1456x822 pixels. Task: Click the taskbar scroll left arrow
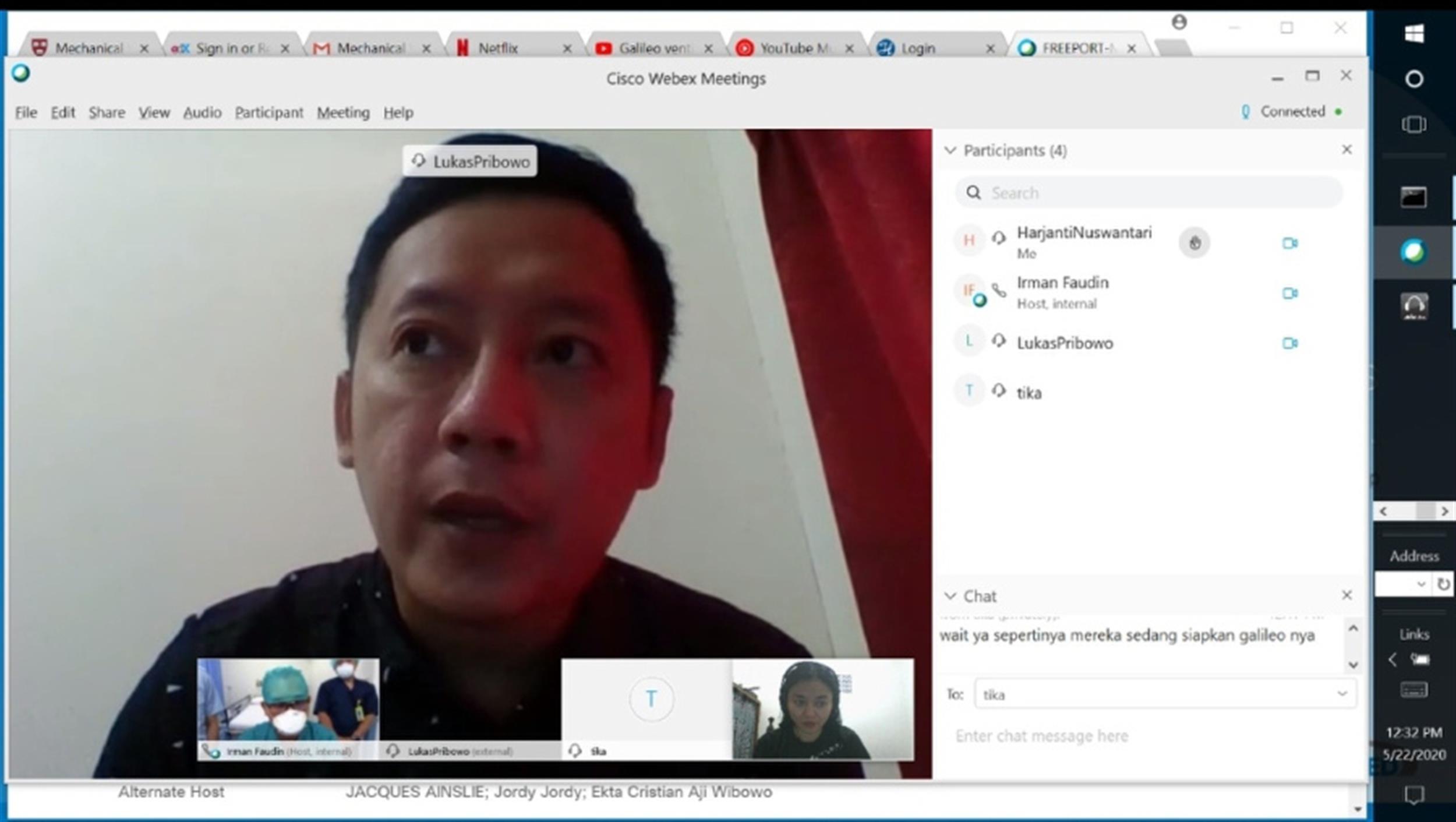(1383, 511)
